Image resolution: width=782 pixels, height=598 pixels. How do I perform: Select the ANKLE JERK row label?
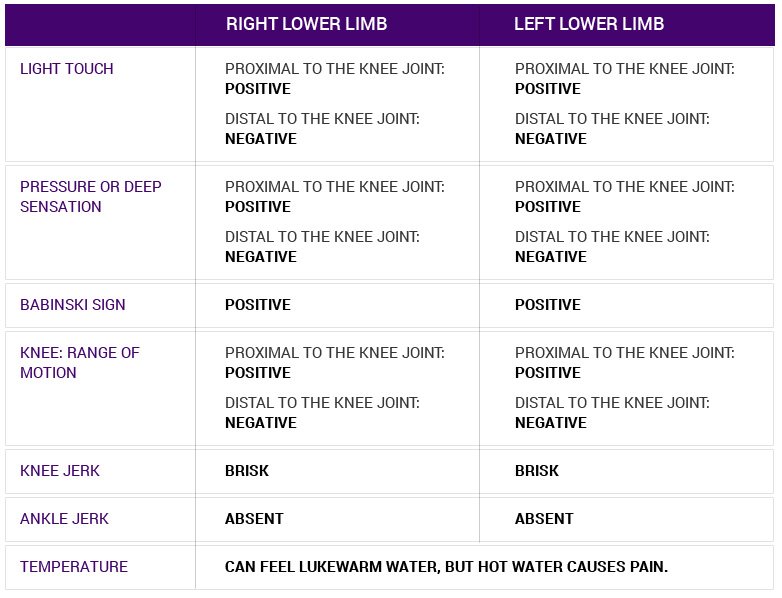click(x=64, y=519)
